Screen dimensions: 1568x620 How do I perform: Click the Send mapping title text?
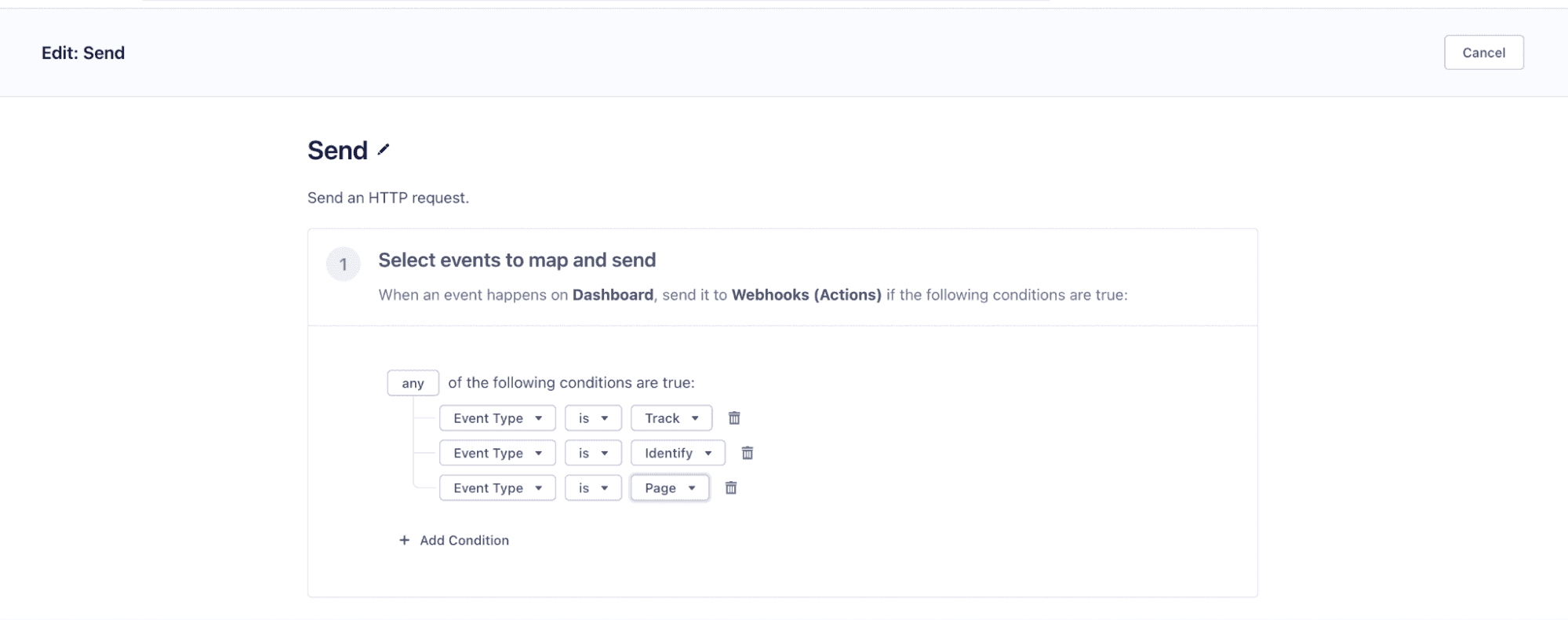coord(337,150)
